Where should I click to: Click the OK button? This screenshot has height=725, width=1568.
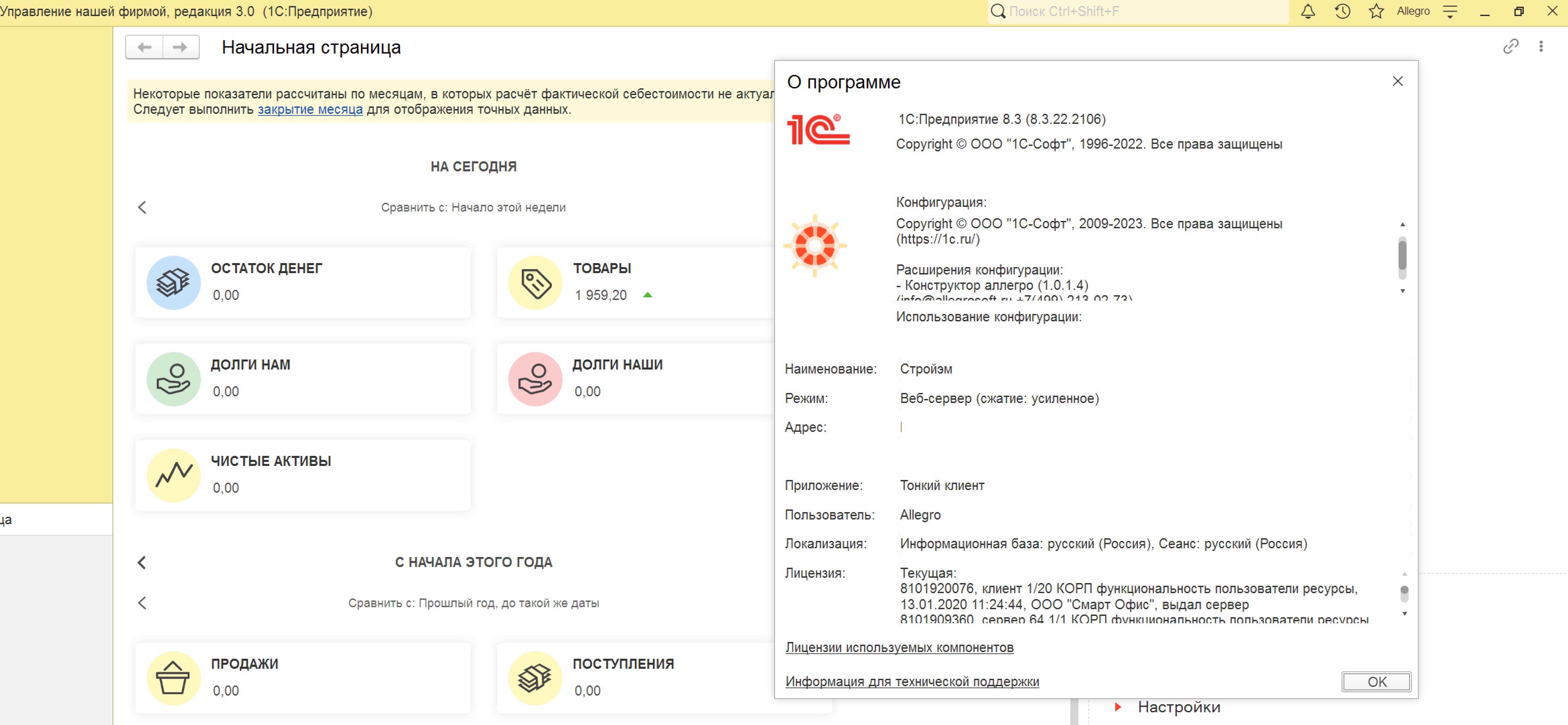click(x=1376, y=681)
